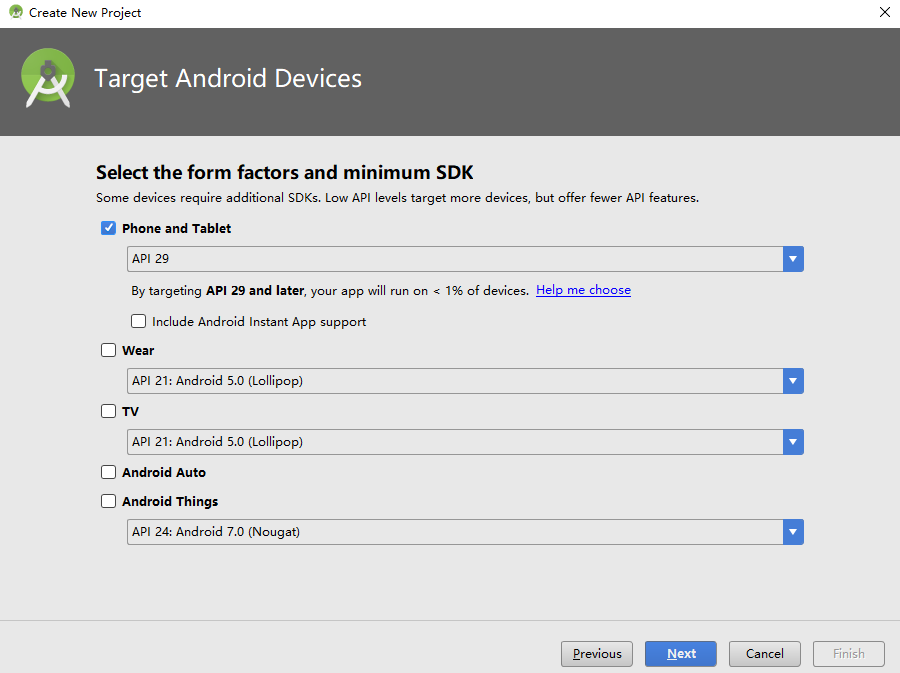Click the Android Things dropdown arrow

(x=792, y=531)
